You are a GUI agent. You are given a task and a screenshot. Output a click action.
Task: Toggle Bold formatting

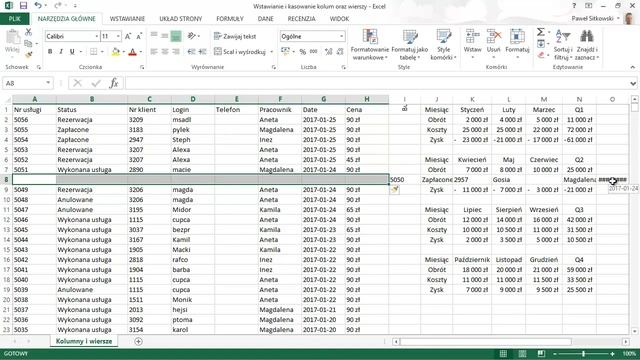point(50,52)
